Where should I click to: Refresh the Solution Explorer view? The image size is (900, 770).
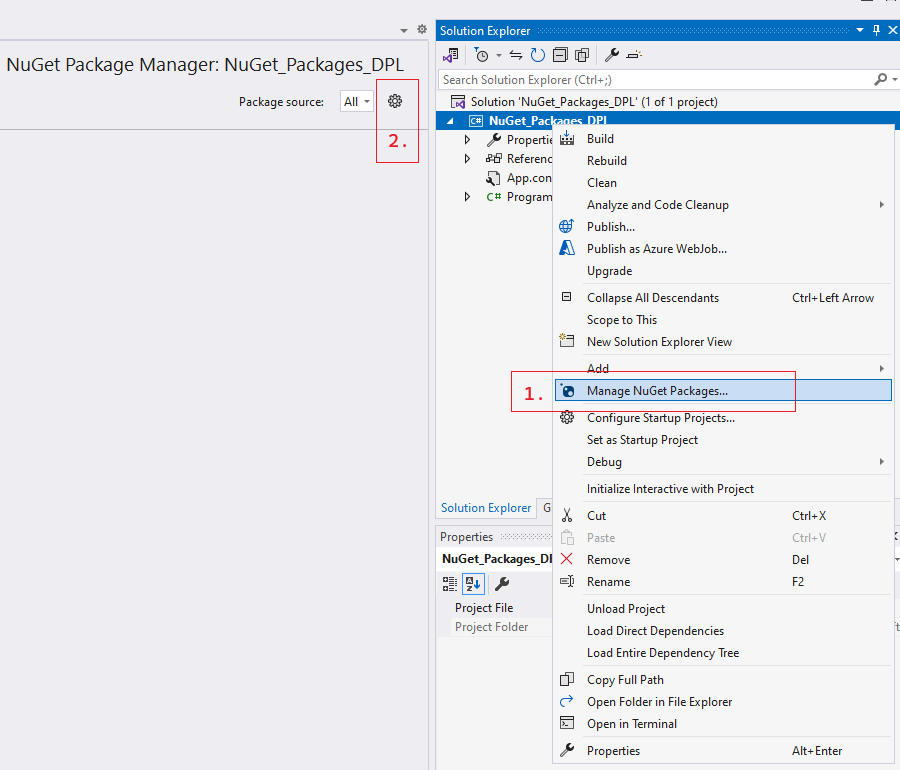coord(537,55)
